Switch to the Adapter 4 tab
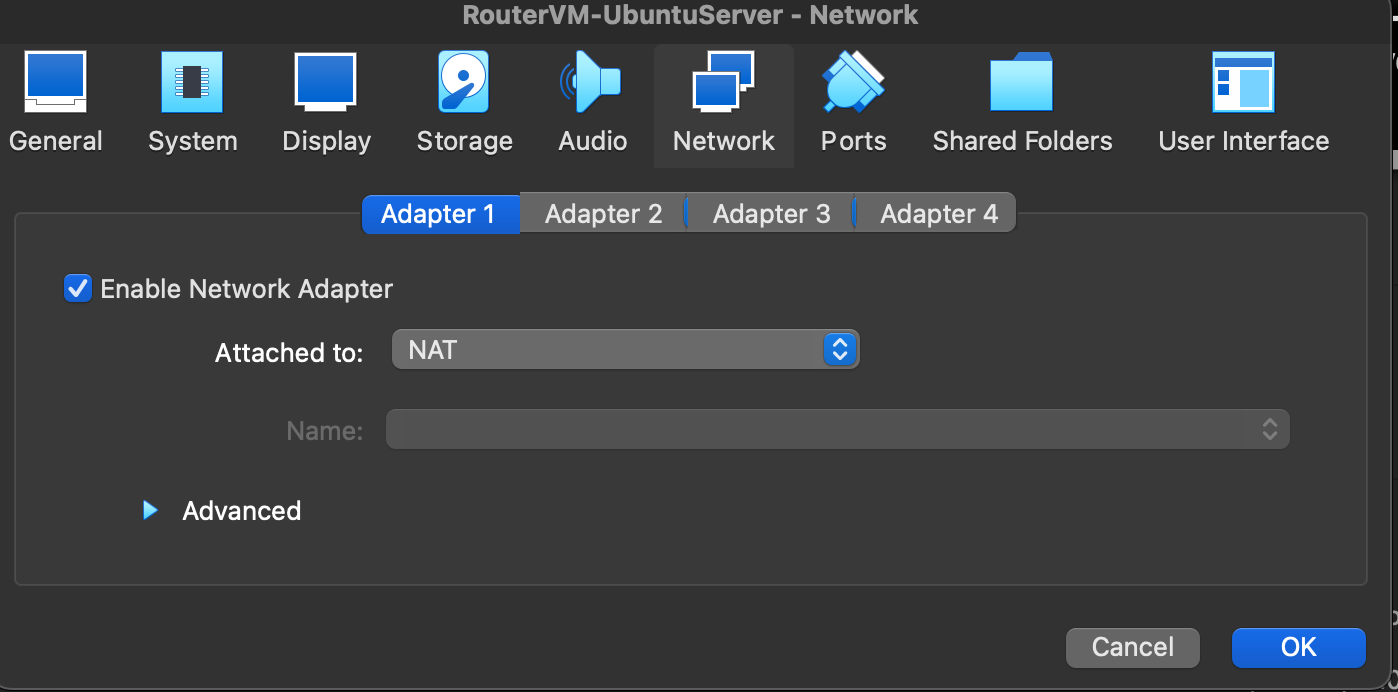1398x692 pixels. (937, 214)
